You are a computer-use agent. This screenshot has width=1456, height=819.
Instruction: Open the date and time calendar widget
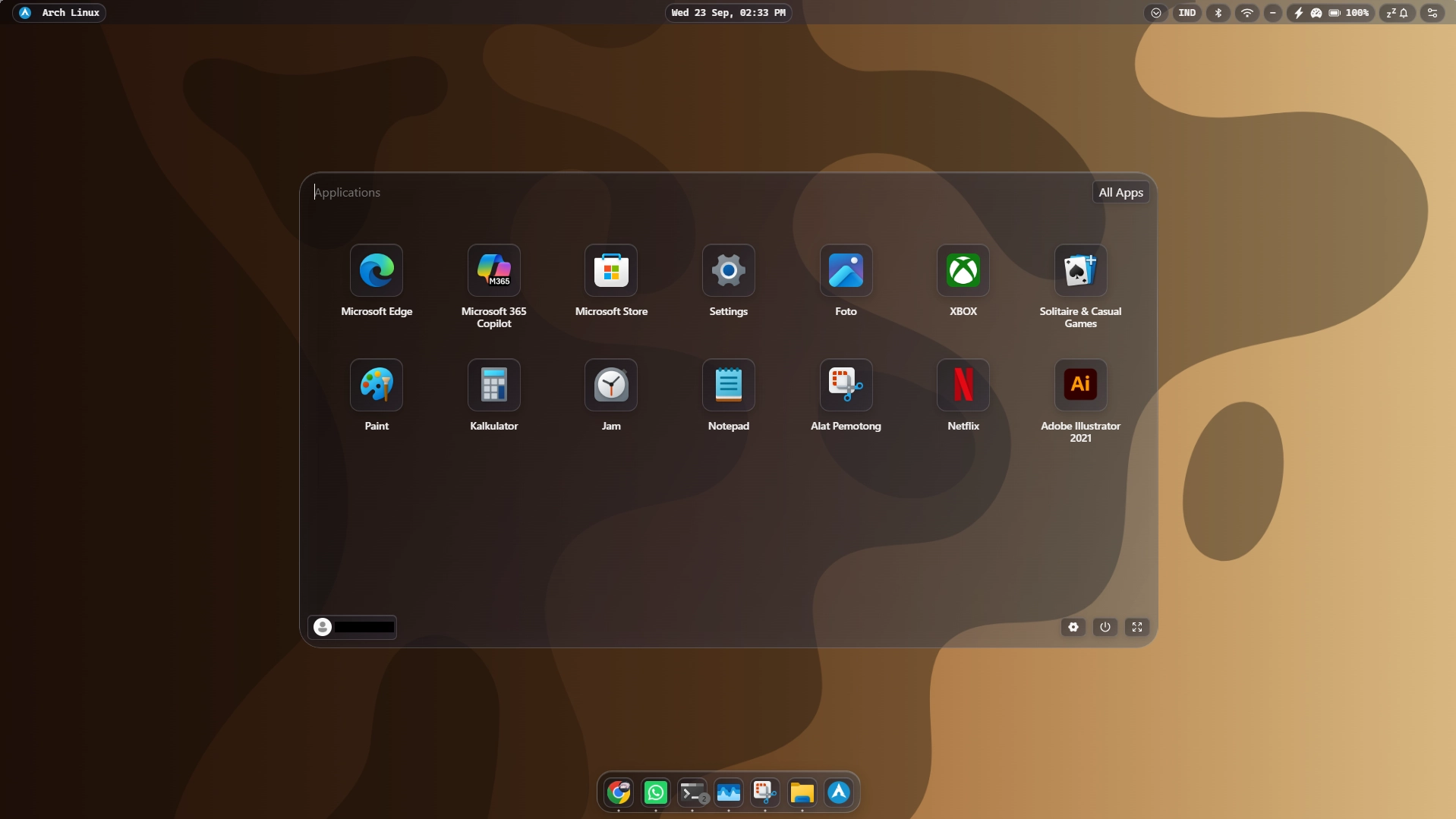(729, 13)
